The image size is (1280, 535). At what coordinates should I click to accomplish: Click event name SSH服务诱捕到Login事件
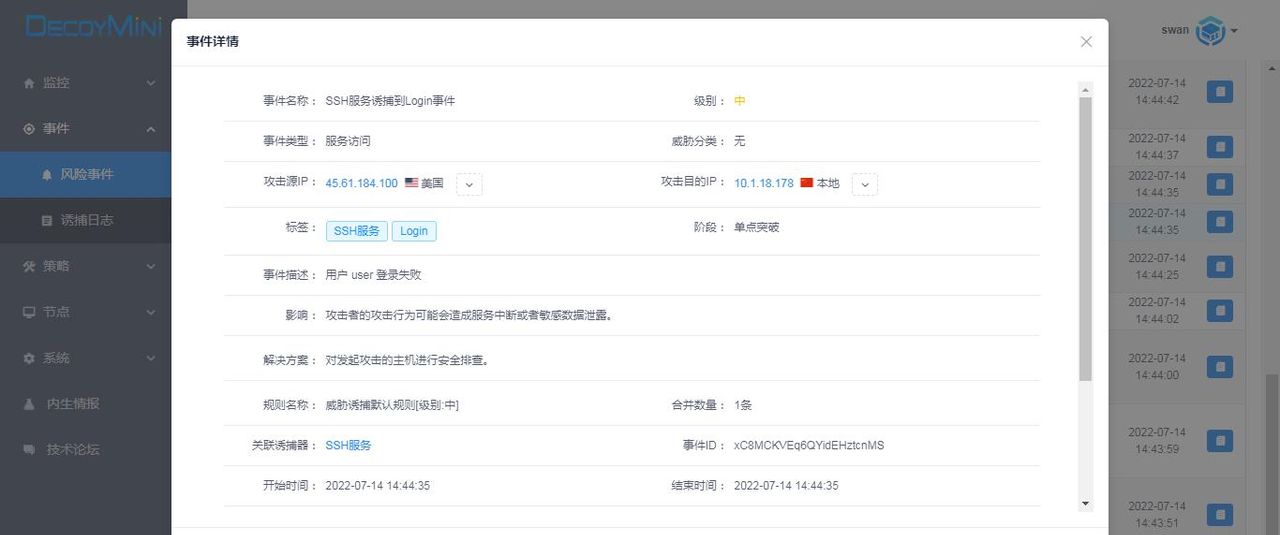click(x=390, y=101)
